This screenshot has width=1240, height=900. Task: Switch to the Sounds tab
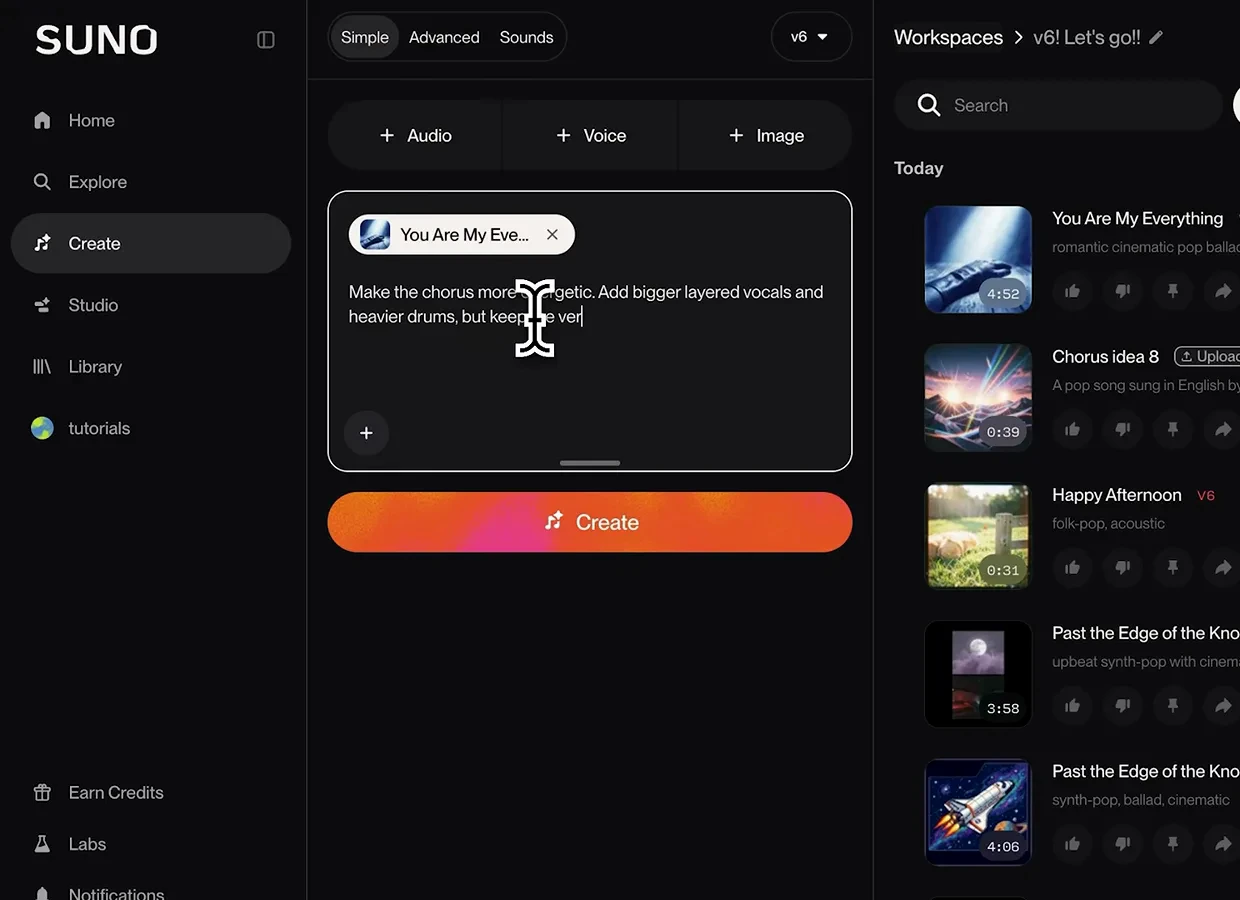526,37
